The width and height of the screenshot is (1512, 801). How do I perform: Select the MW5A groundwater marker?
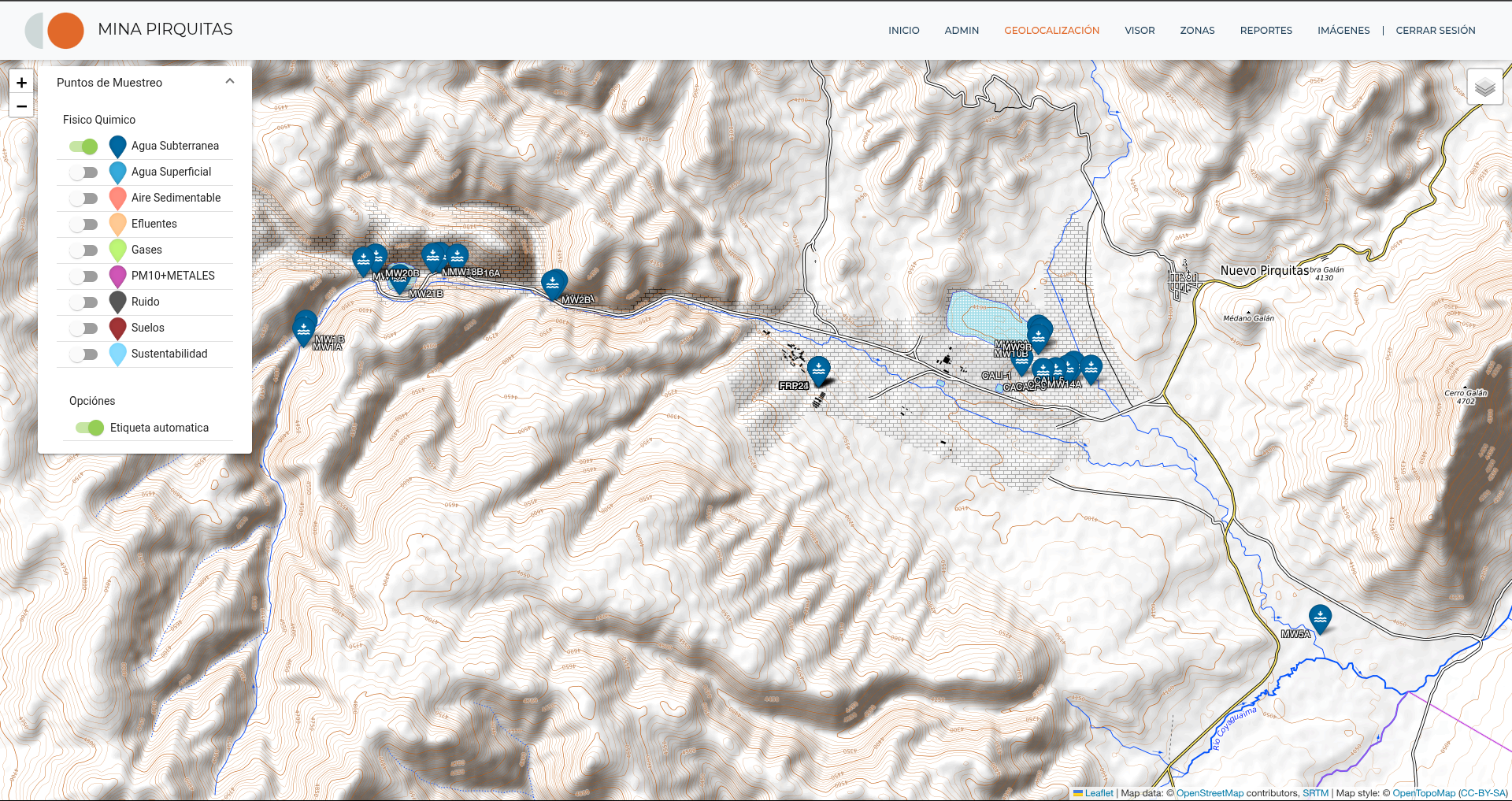1319,619
